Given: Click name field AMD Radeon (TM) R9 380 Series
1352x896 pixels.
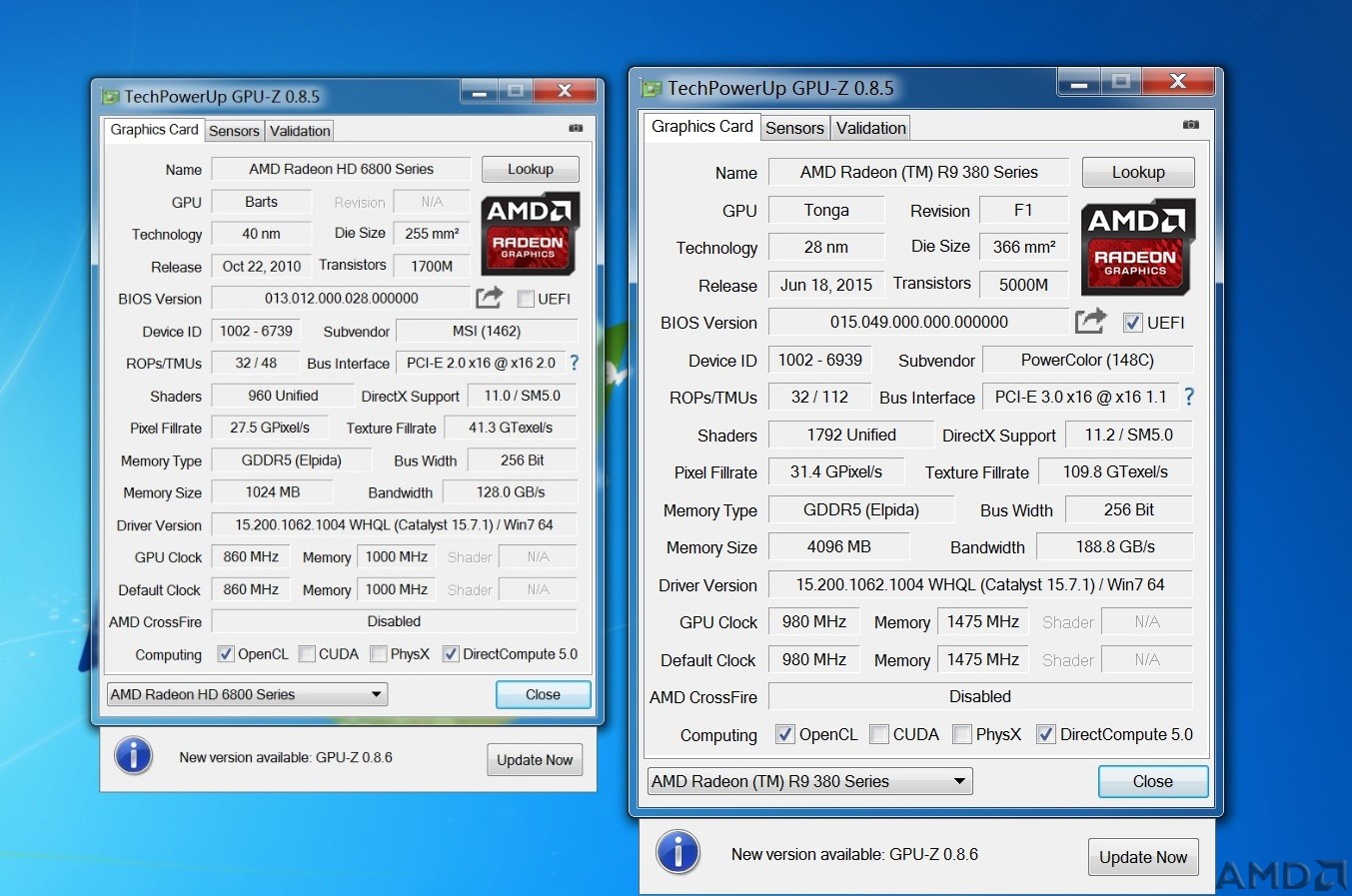Looking at the screenshot, I should point(918,172).
